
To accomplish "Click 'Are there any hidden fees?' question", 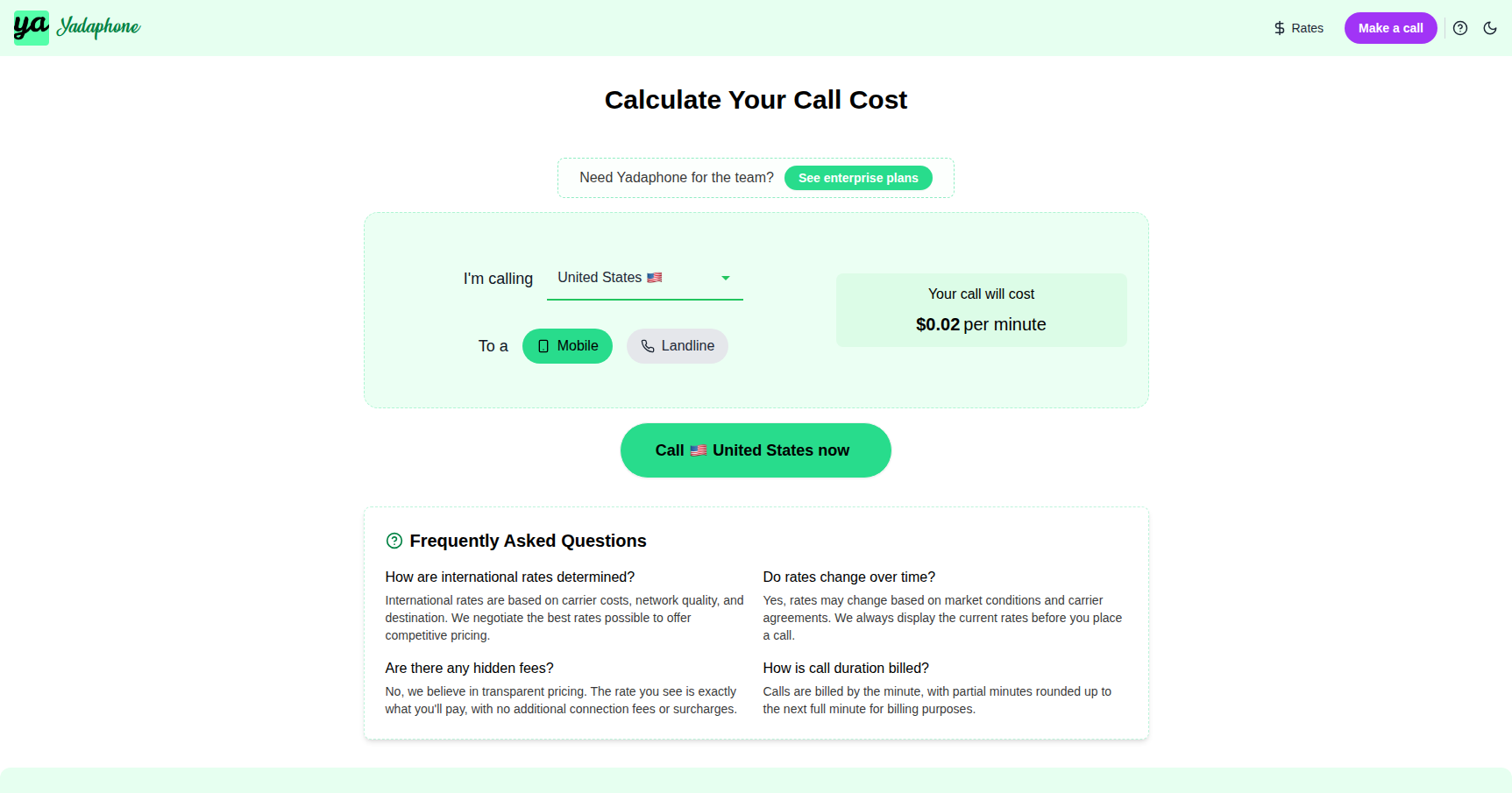I will (x=469, y=668).
